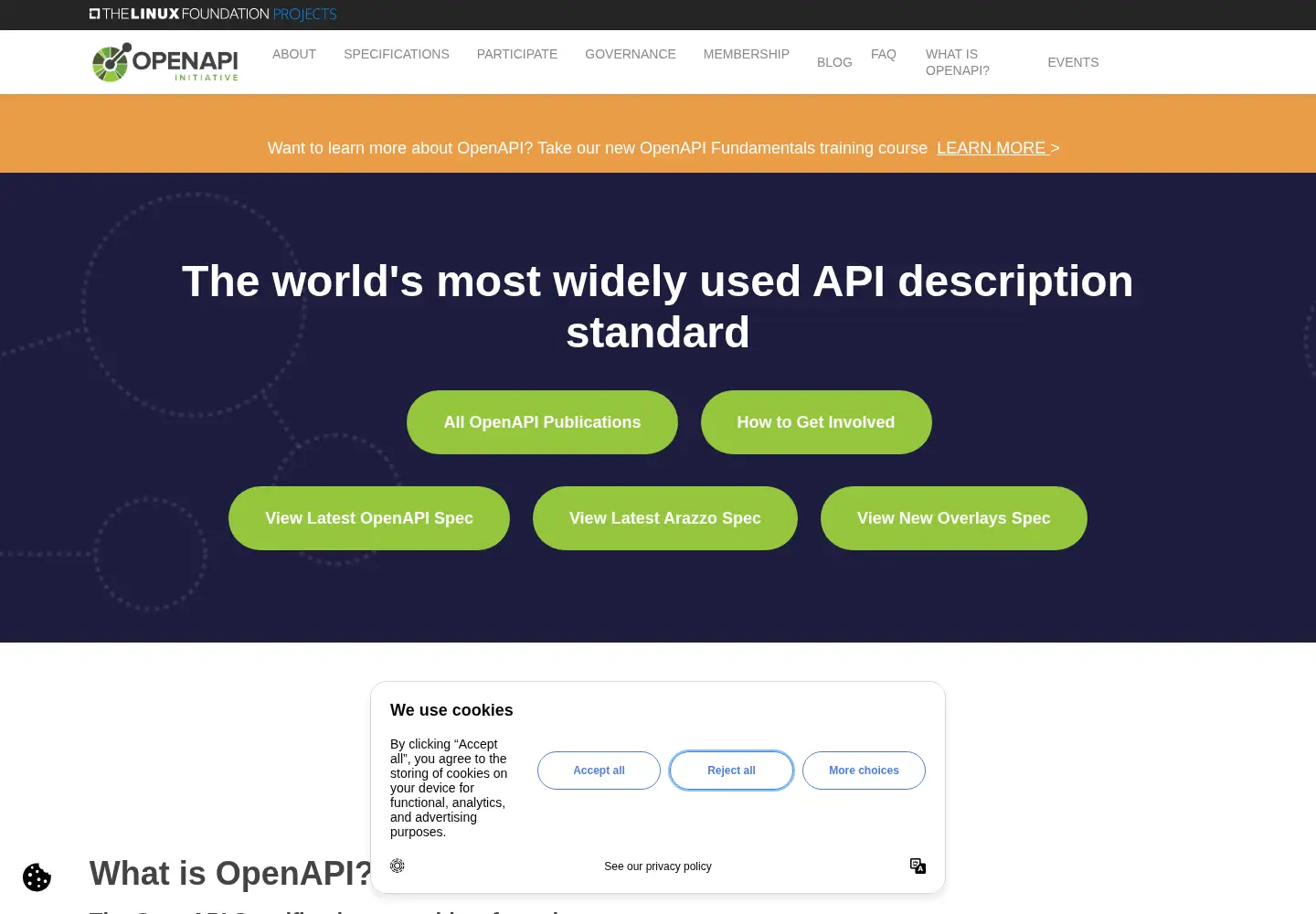This screenshot has height=914, width=1316.
Task: Click All OpenAPI Publications button
Action: point(542,422)
